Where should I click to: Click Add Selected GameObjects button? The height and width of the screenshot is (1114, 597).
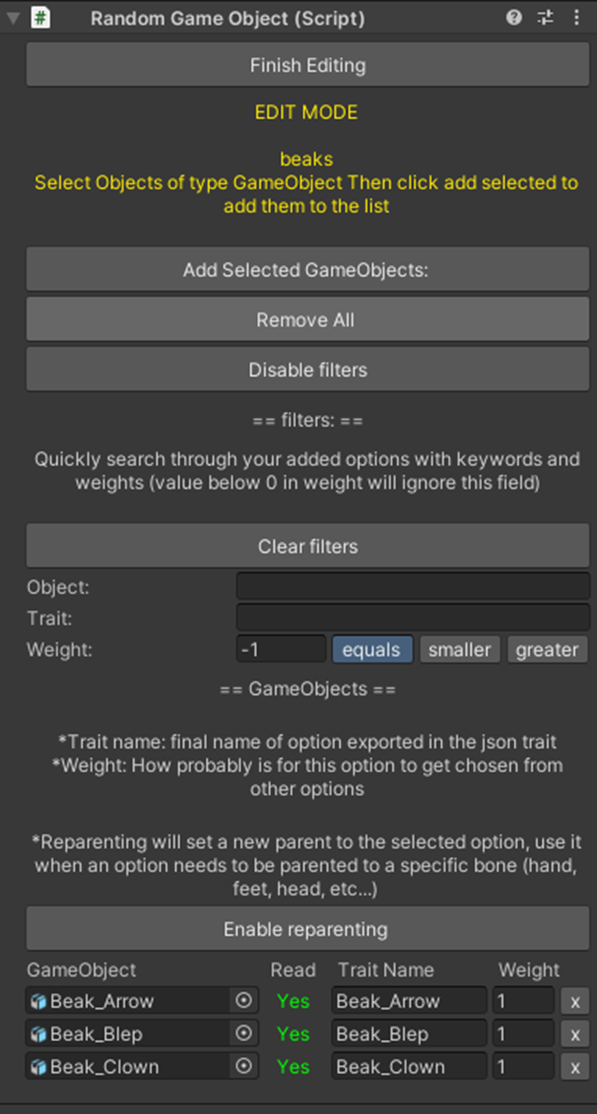tap(308, 269)
